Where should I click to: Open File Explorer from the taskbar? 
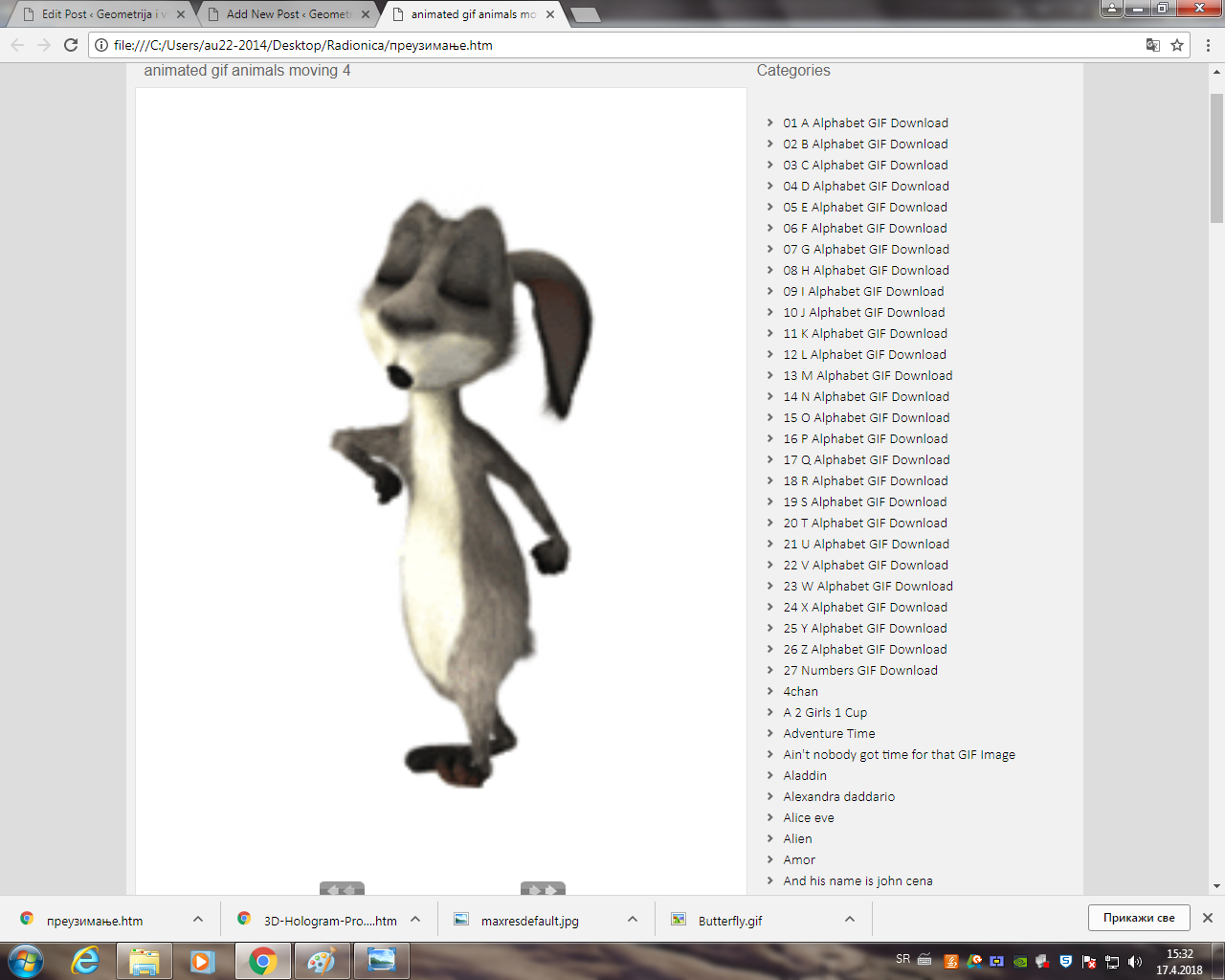click(x=145, y=961)
